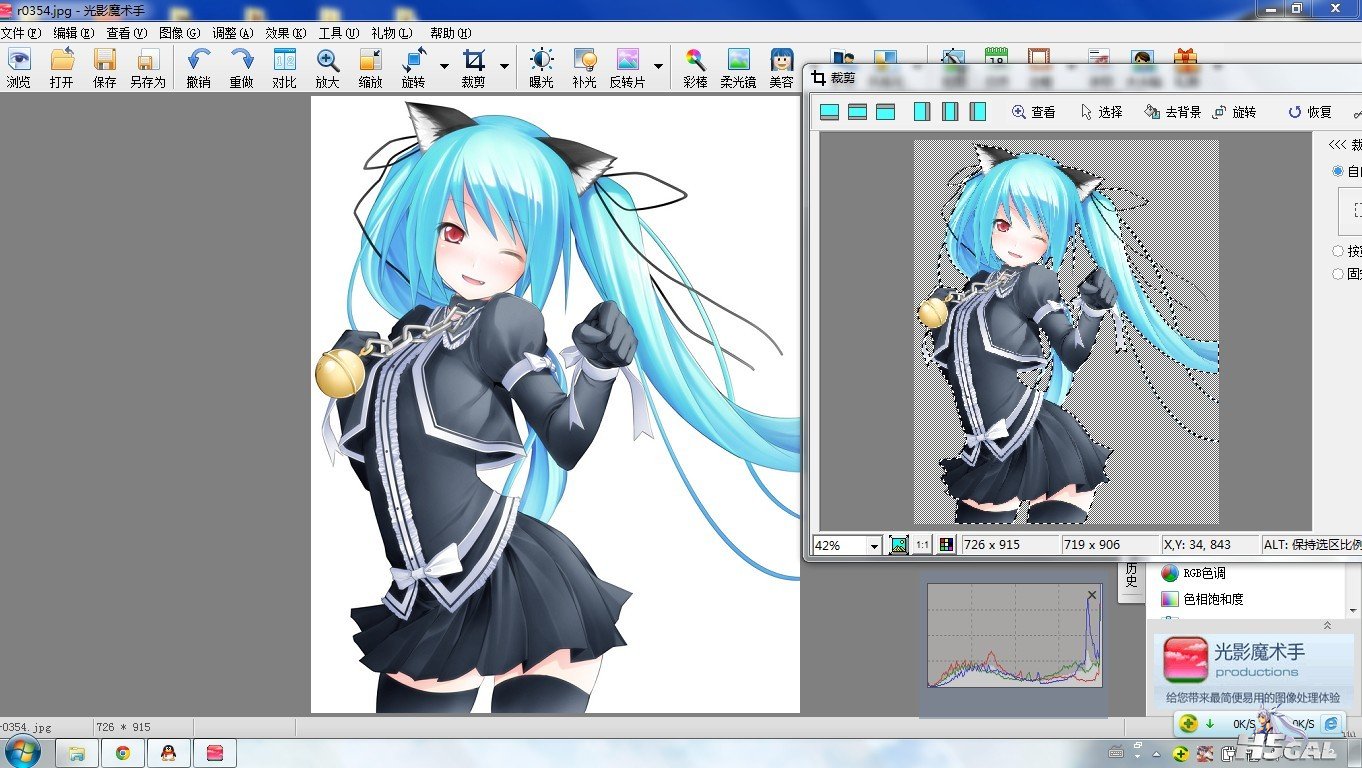The height and width of the screenshot is (768, 1362).
Task: Apply the 反转片 reversal film effect
Action: 627,69
